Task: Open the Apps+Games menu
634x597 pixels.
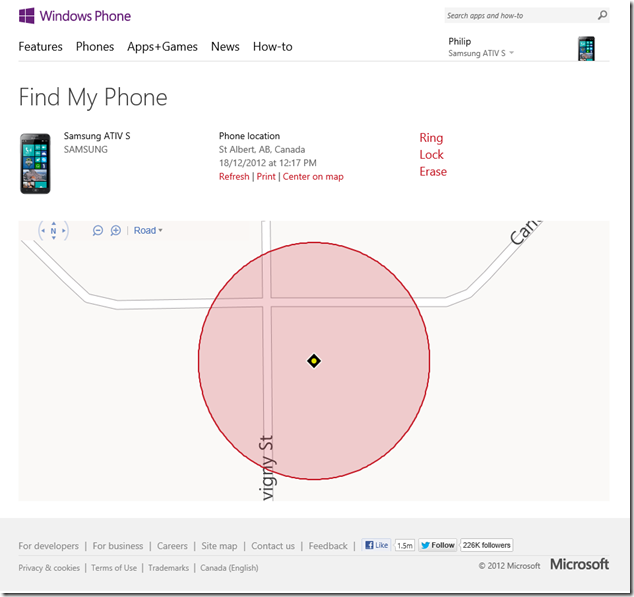Action: [162, 47]
